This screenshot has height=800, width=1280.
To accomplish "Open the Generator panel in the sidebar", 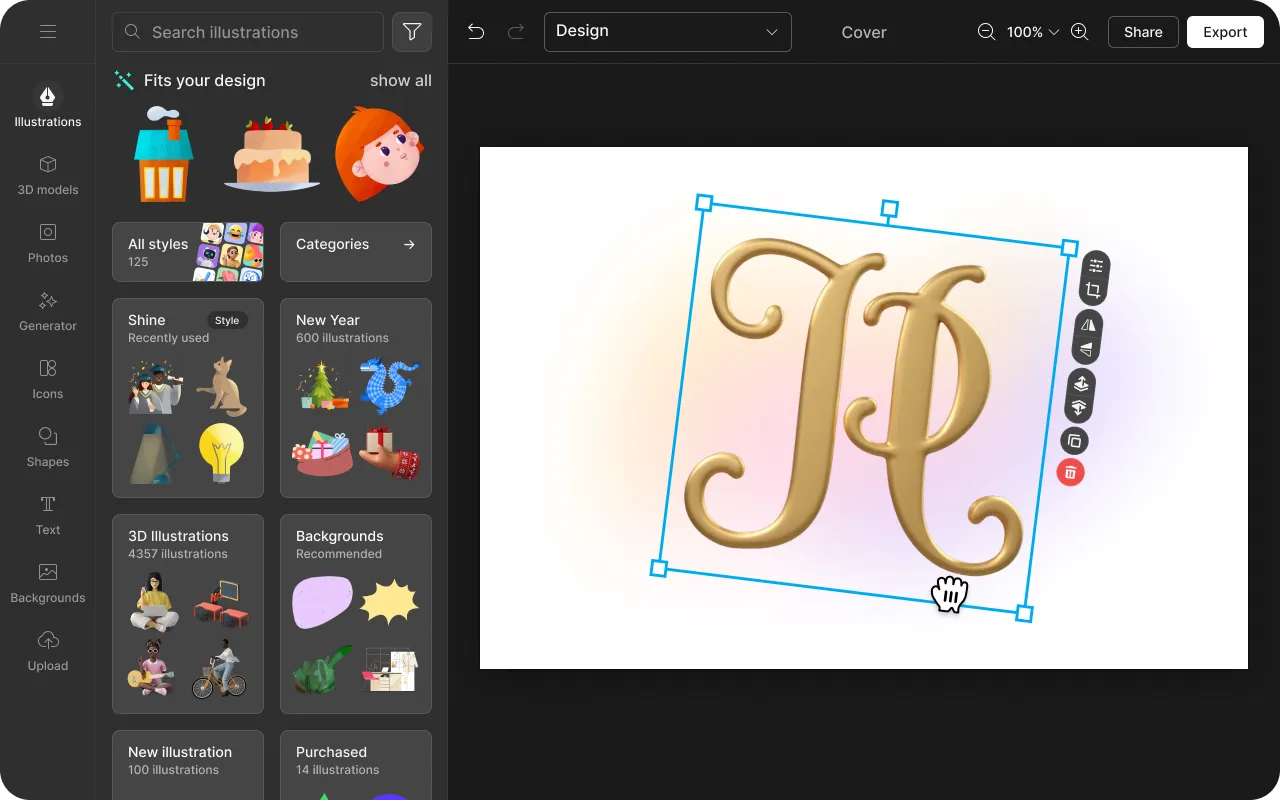I will (x=47, y=310).
